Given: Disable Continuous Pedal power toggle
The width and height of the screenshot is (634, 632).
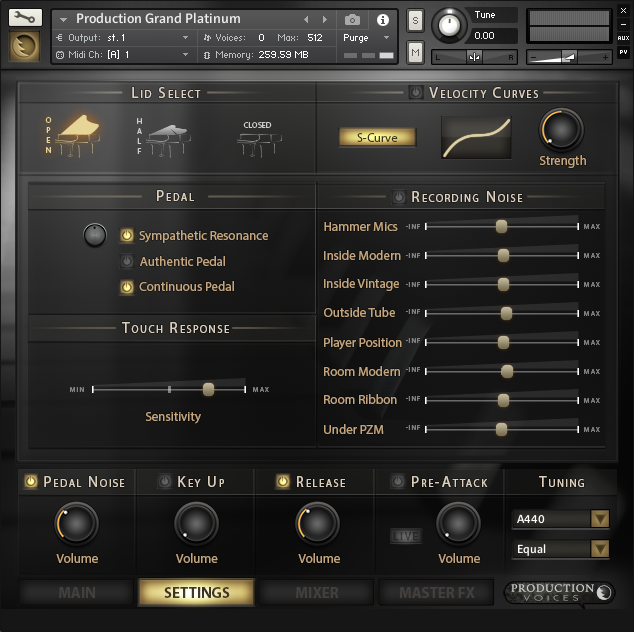Looking at the screenshot, I should (x=127, y=287).
